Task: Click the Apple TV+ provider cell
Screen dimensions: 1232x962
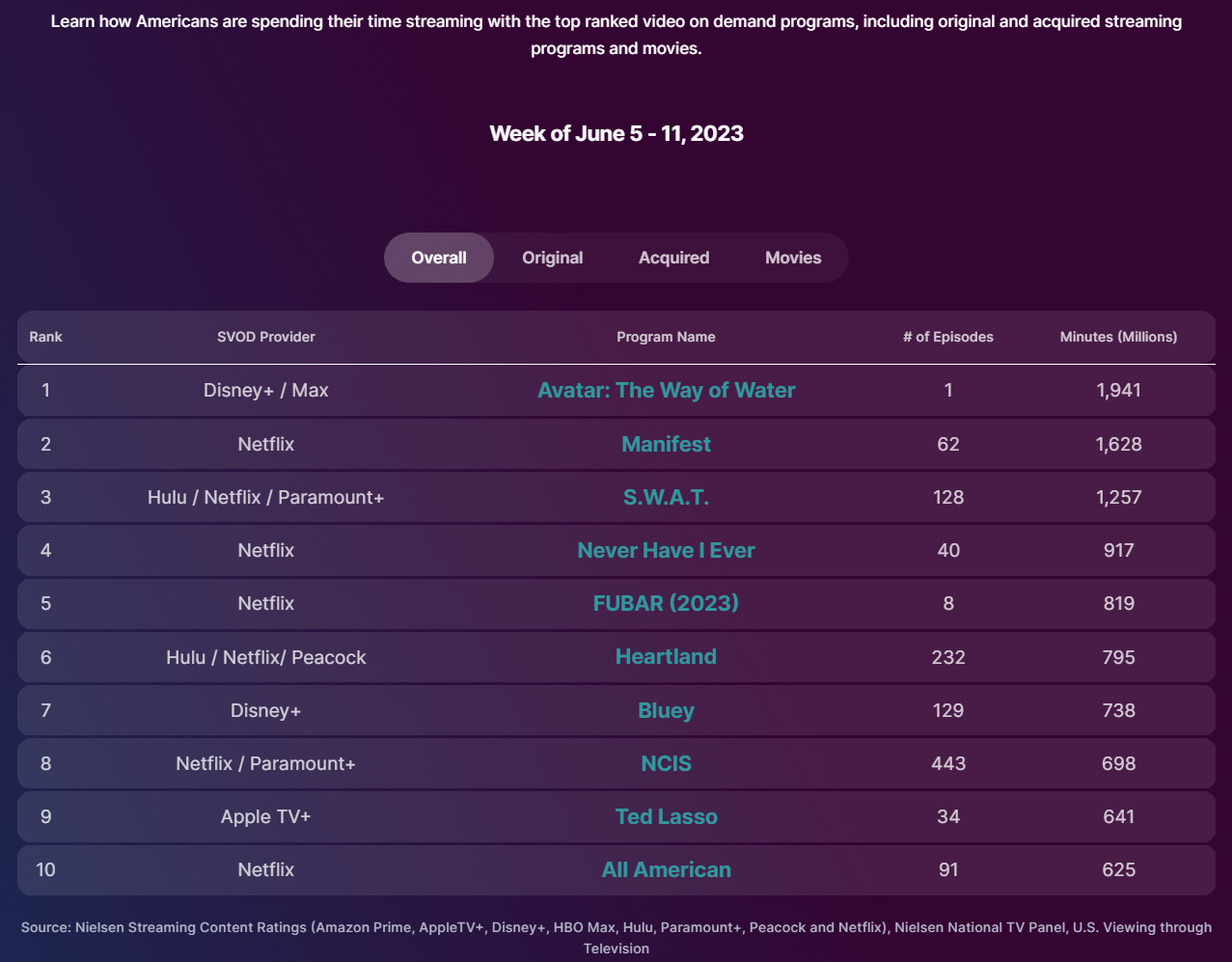Action: (266, 816)
